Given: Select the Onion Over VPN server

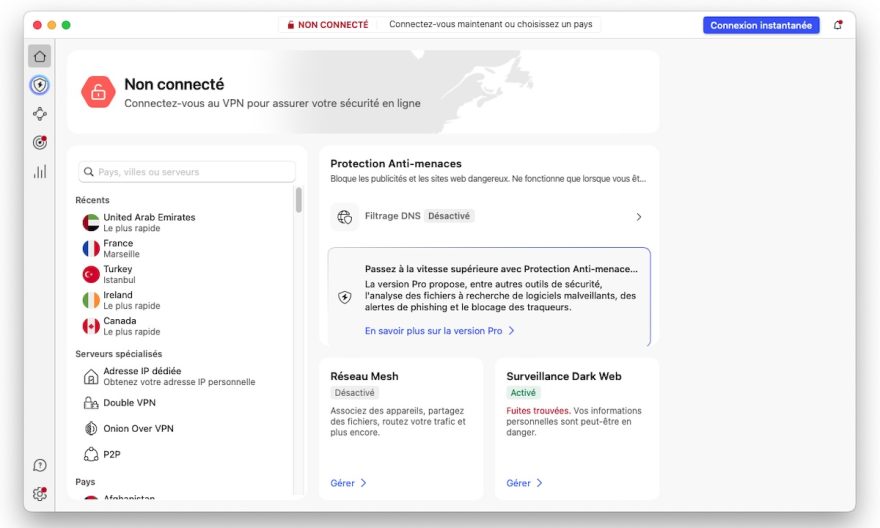Looking at the screenshot, I should [x=138, y=428].
